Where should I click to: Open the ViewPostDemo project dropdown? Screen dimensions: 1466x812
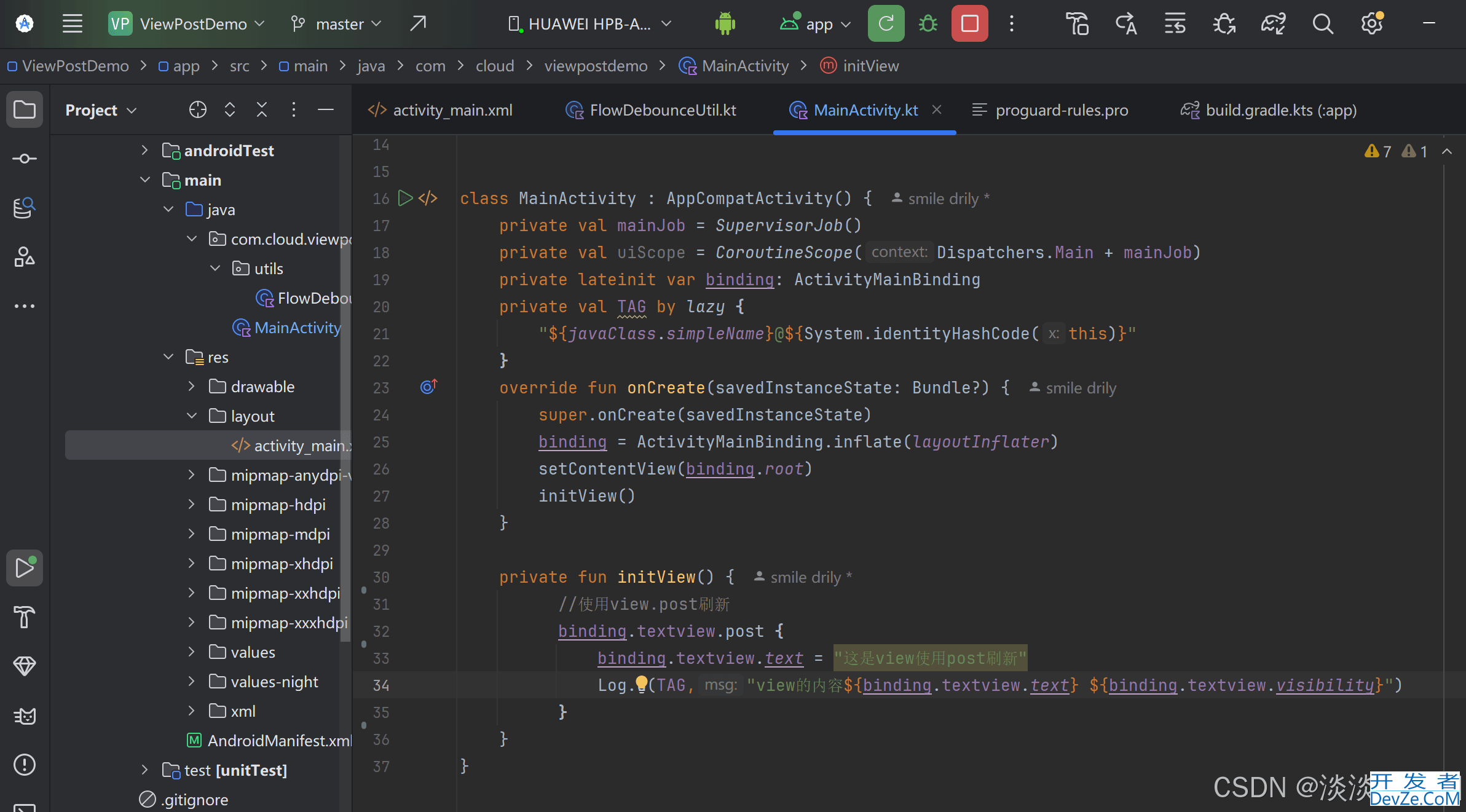point(187,24)
